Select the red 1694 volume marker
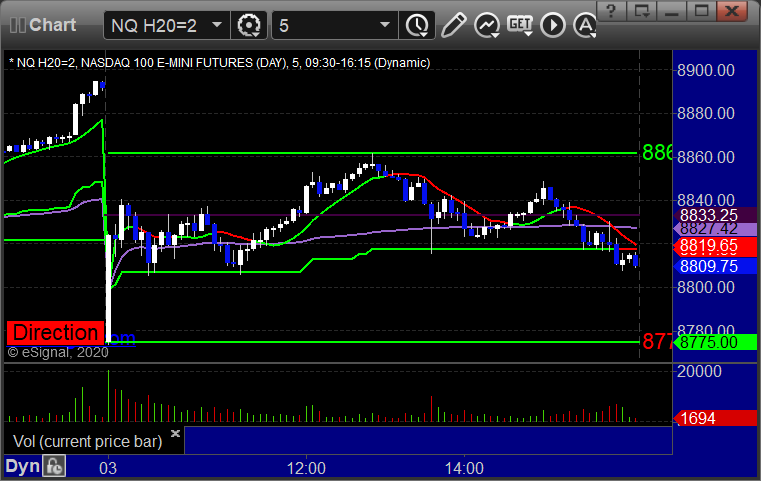 [715, 418]
